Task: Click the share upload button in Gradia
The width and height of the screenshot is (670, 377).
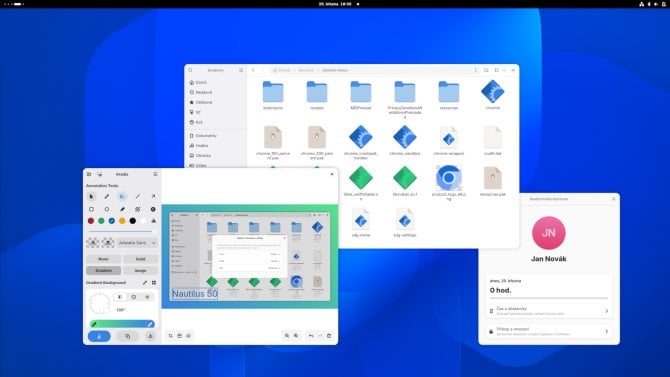Action: coord(150,336)
